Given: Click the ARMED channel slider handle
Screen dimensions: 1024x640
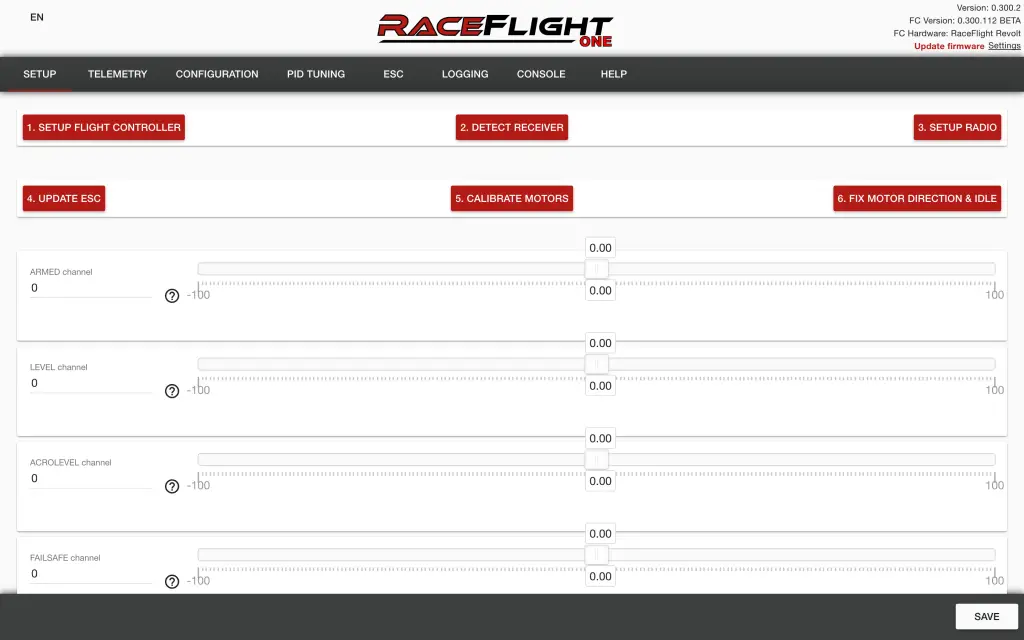Looking at the screenshot, I should tap(598, 269).
